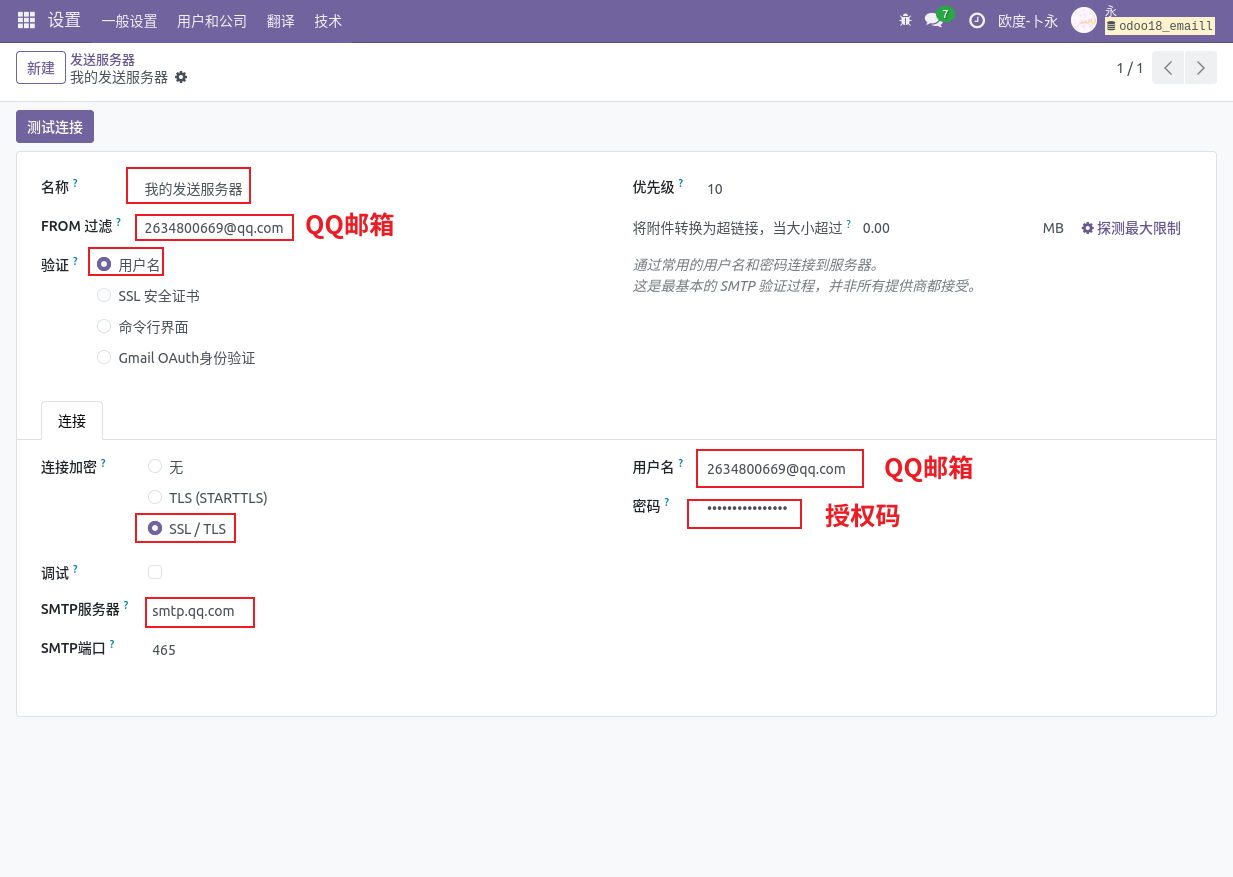Image resolution: width=1233 pixels, height=877 pixels.
Task: Go to previous record arrow
Action: [x=1168, y=68]
